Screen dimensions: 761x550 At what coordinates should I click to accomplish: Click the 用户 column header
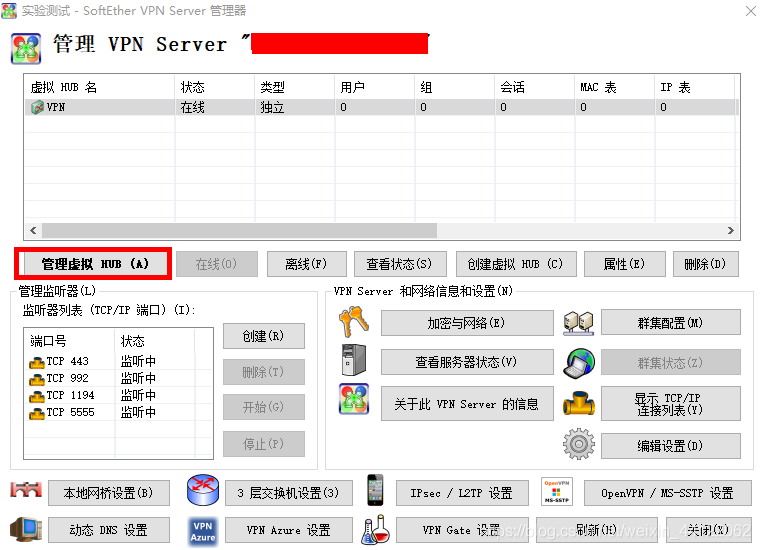[x=375, y=87]
